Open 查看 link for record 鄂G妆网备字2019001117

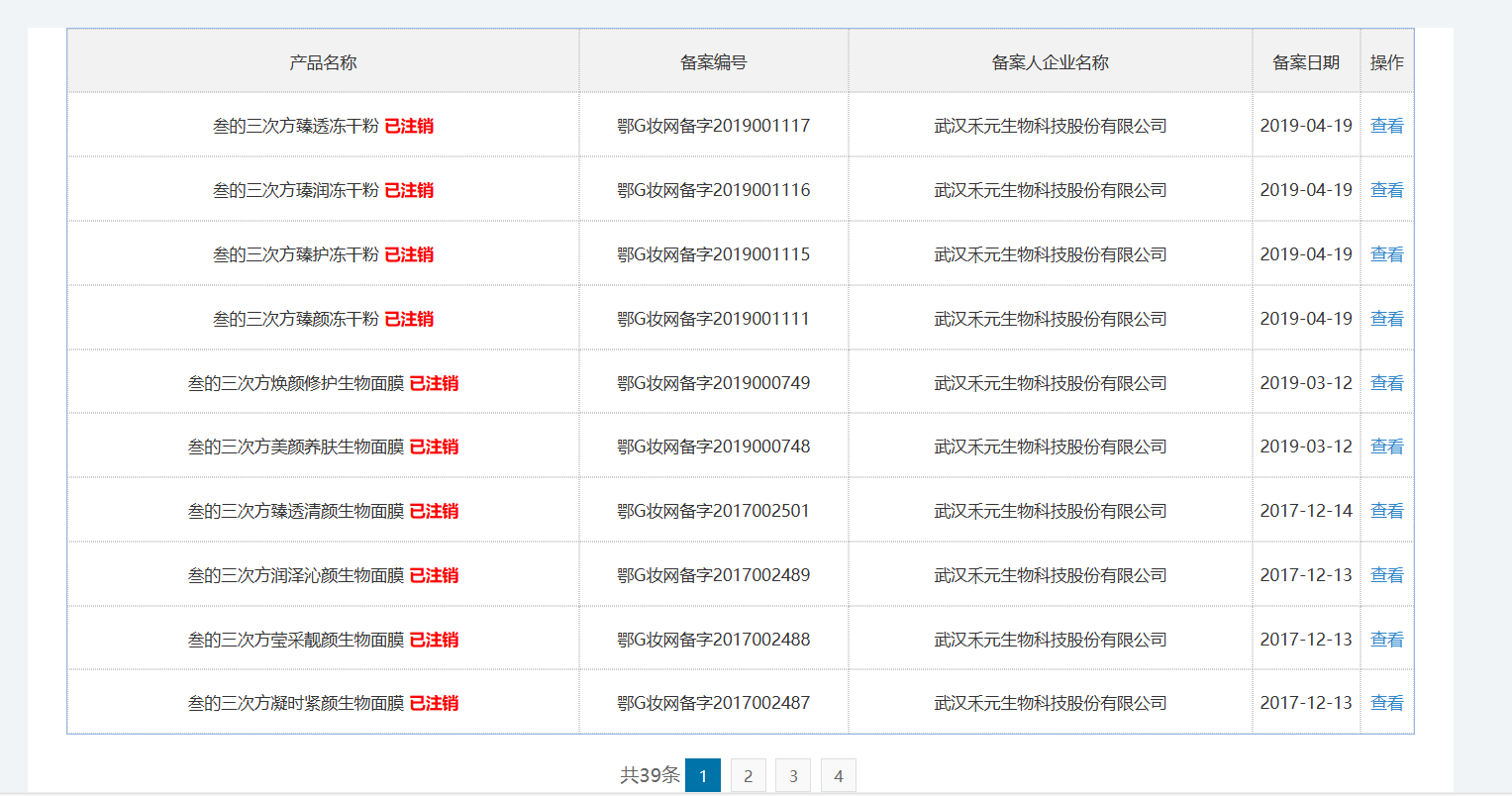(1386, 126)
